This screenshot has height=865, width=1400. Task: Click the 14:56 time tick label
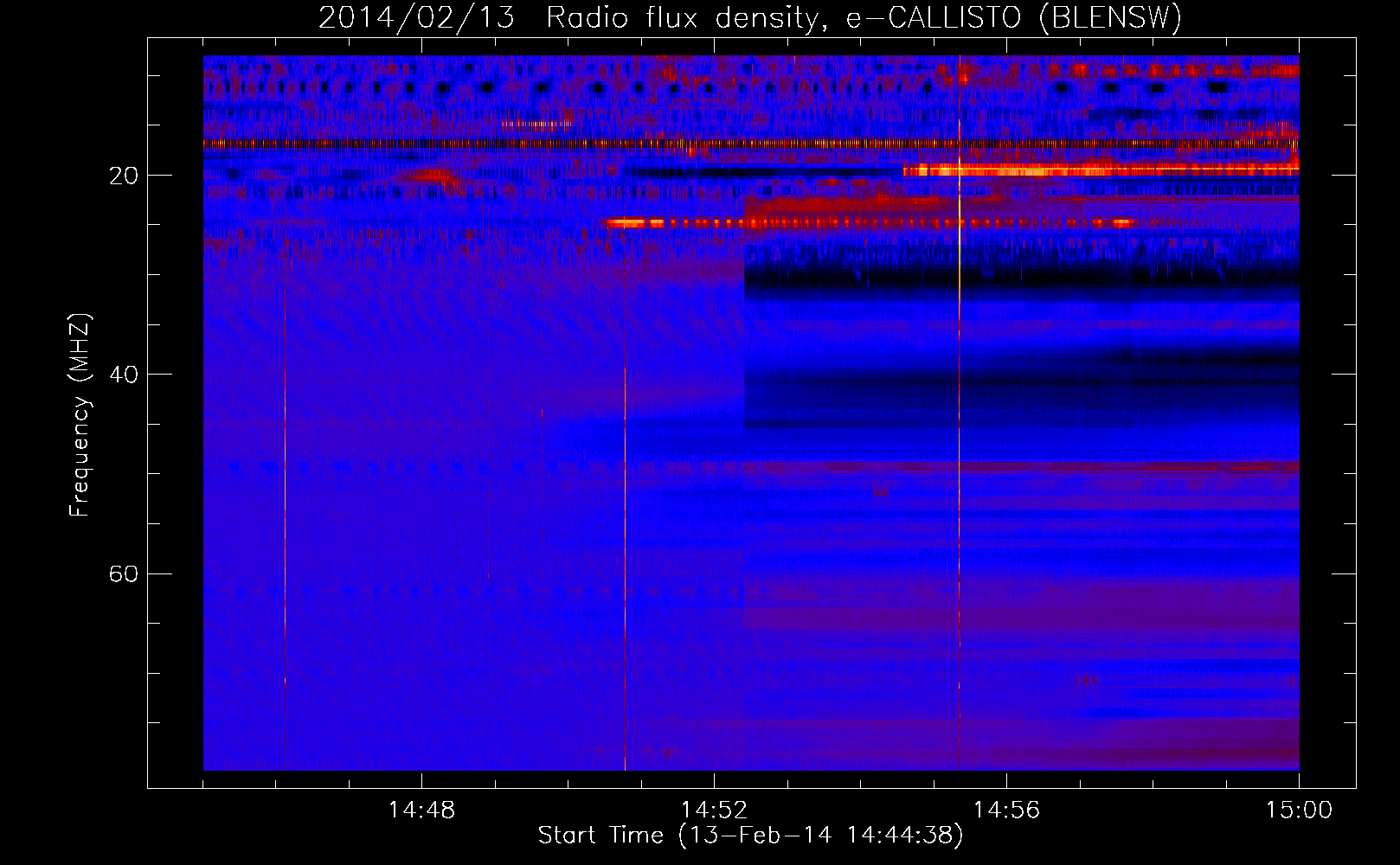(1006, 811)
